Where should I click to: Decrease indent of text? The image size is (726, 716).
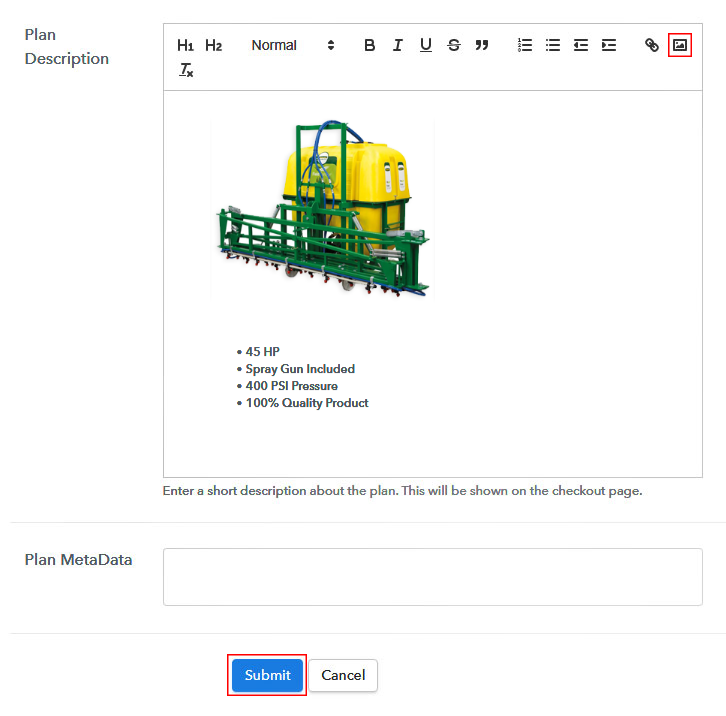click(581, 45)
